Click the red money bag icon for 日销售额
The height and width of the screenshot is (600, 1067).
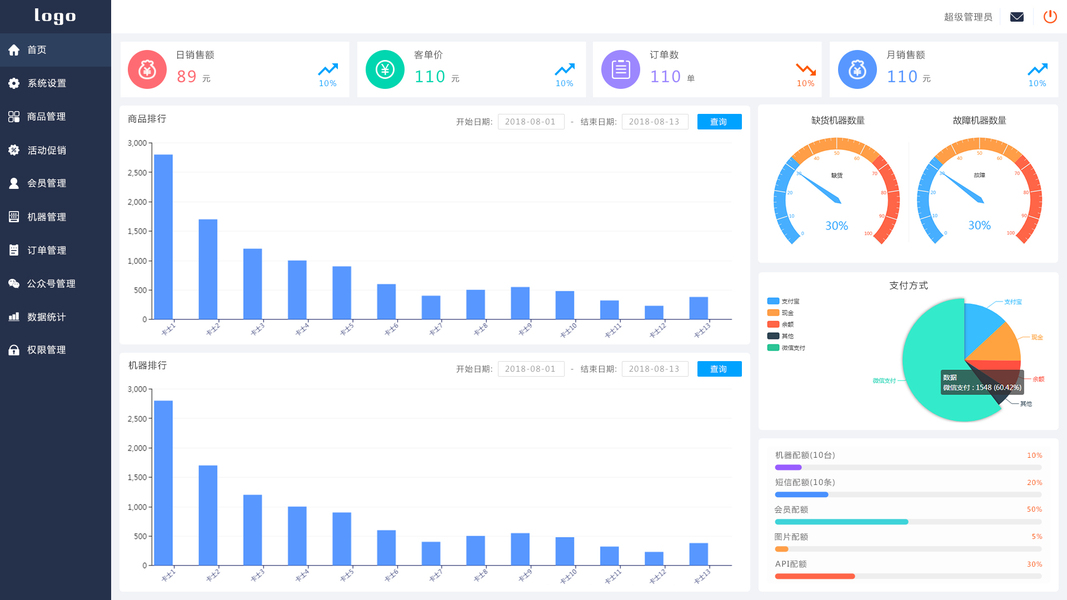[x=147, y=69]
